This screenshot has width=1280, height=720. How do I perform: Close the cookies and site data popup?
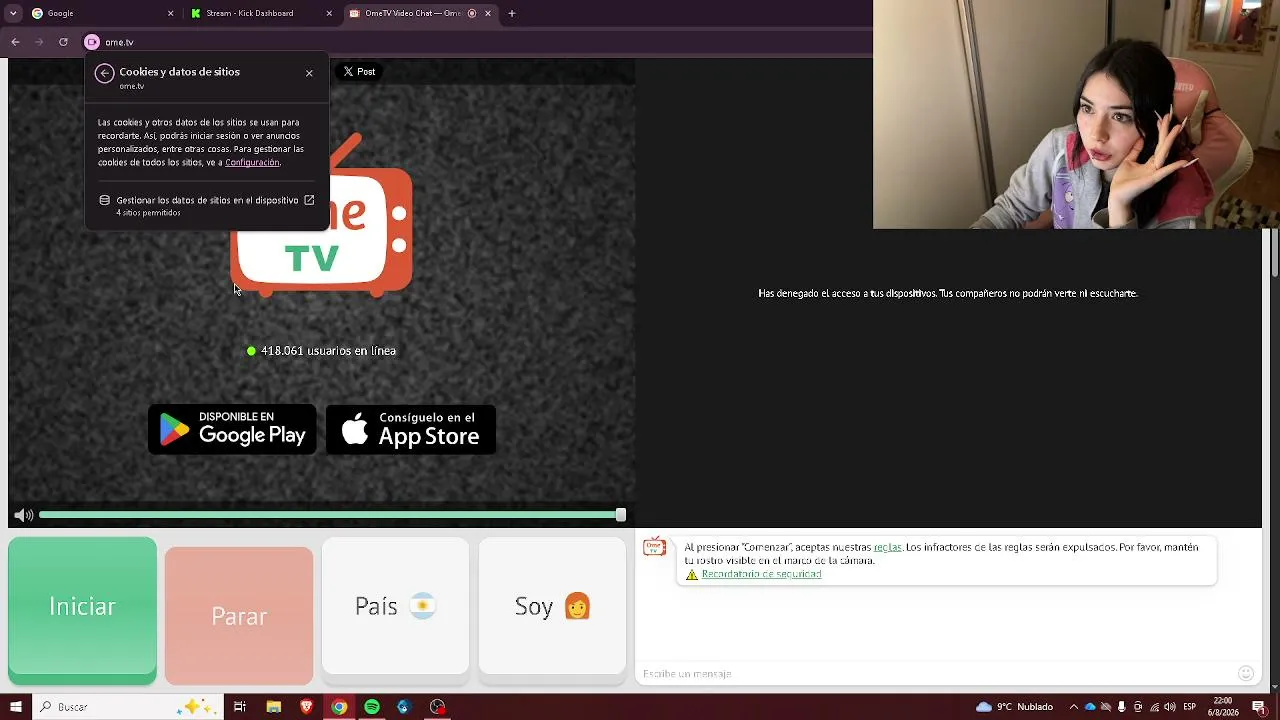(309, 73)
